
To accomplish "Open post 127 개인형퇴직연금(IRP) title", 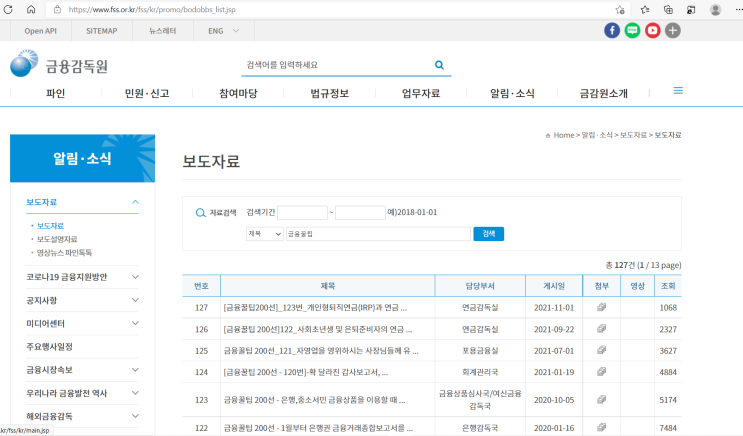I will (315, 308).
